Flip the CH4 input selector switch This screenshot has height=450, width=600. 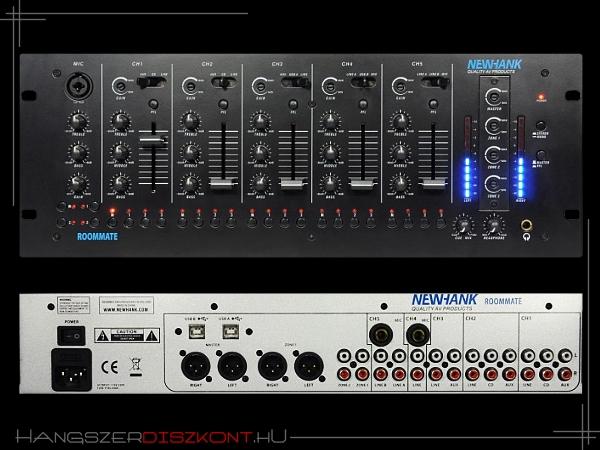click(364, 82)
